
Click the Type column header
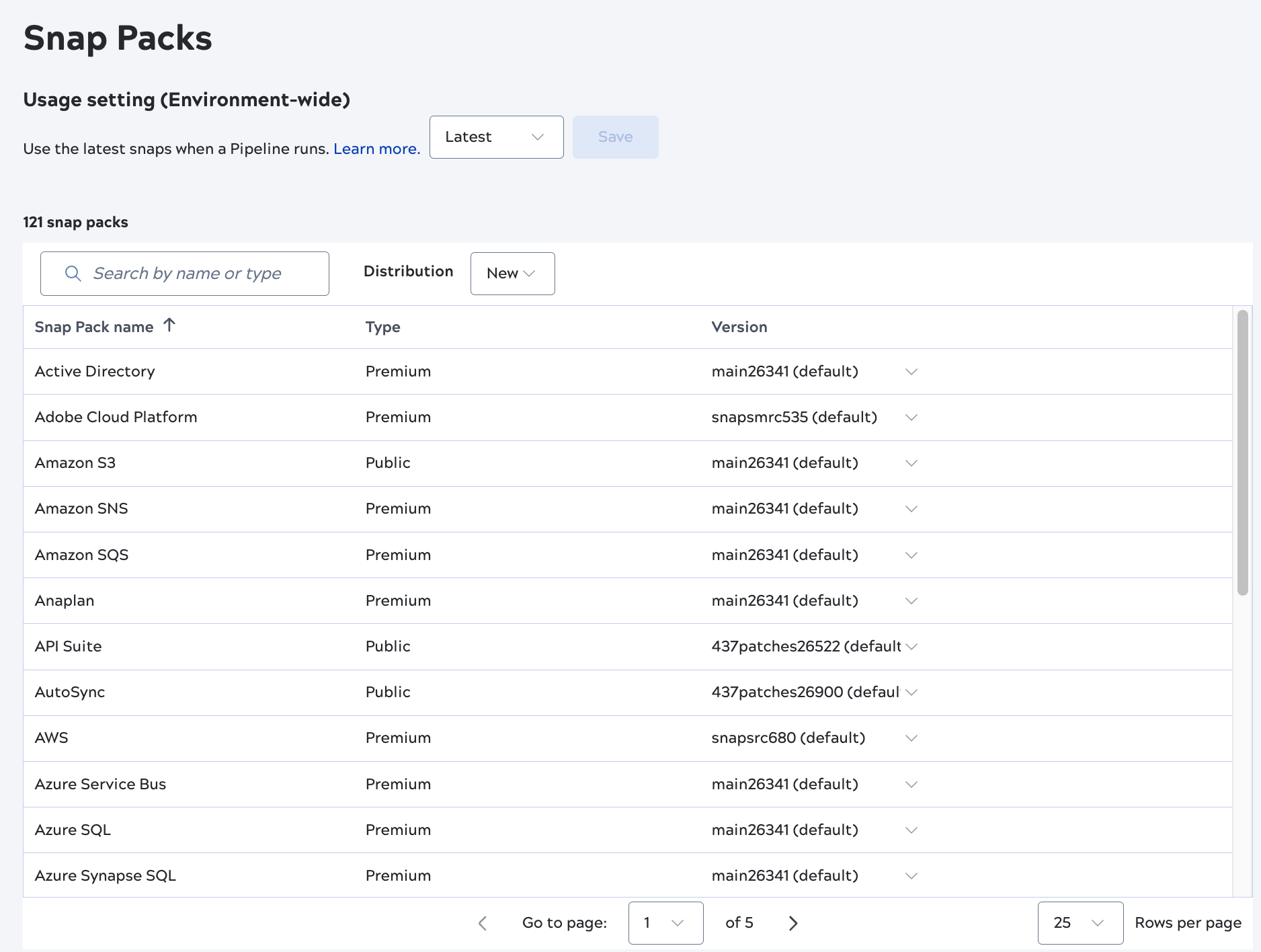coord(382,327)
